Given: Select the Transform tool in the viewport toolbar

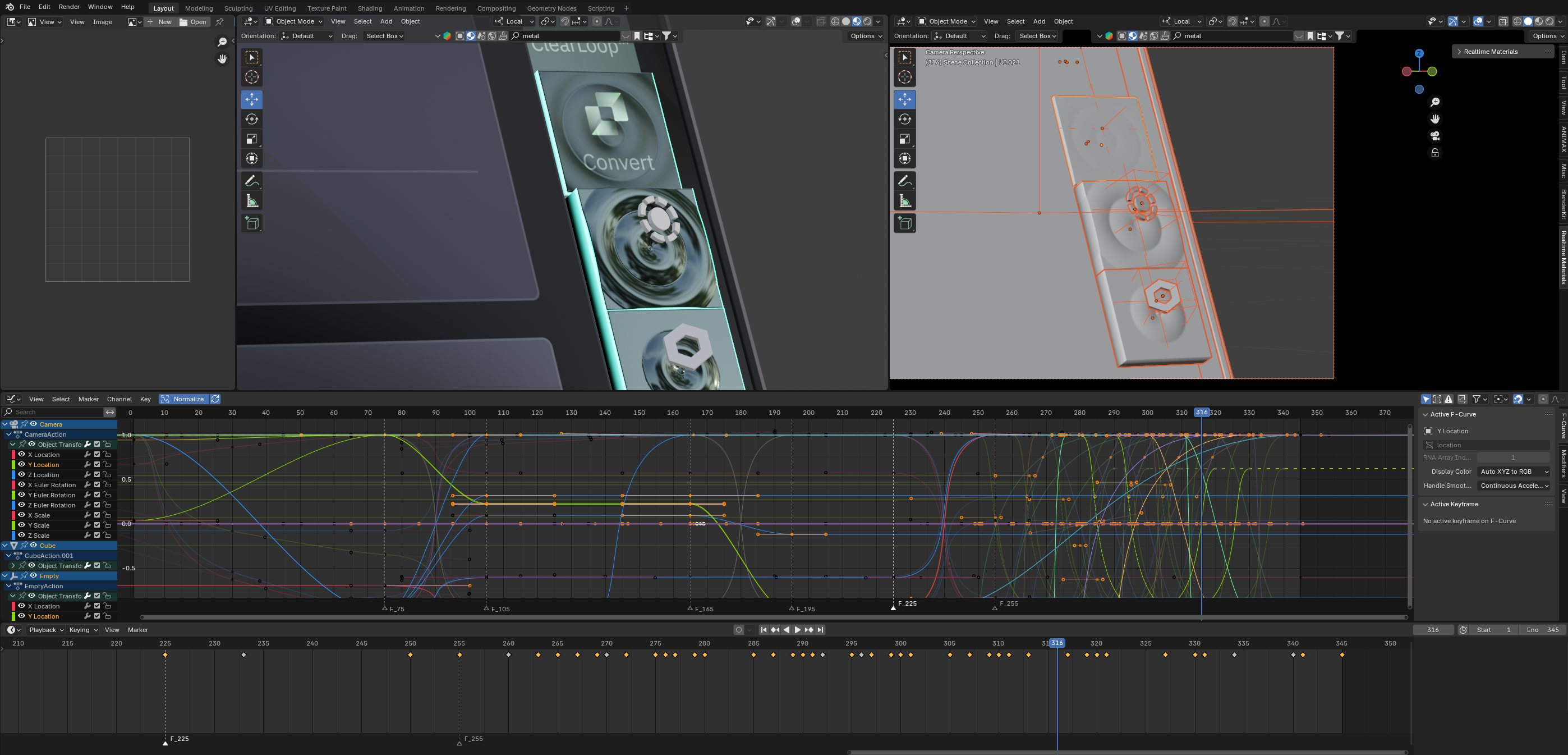Looking at the screenshot, I should pyautogui.click(x=251, y=158).
